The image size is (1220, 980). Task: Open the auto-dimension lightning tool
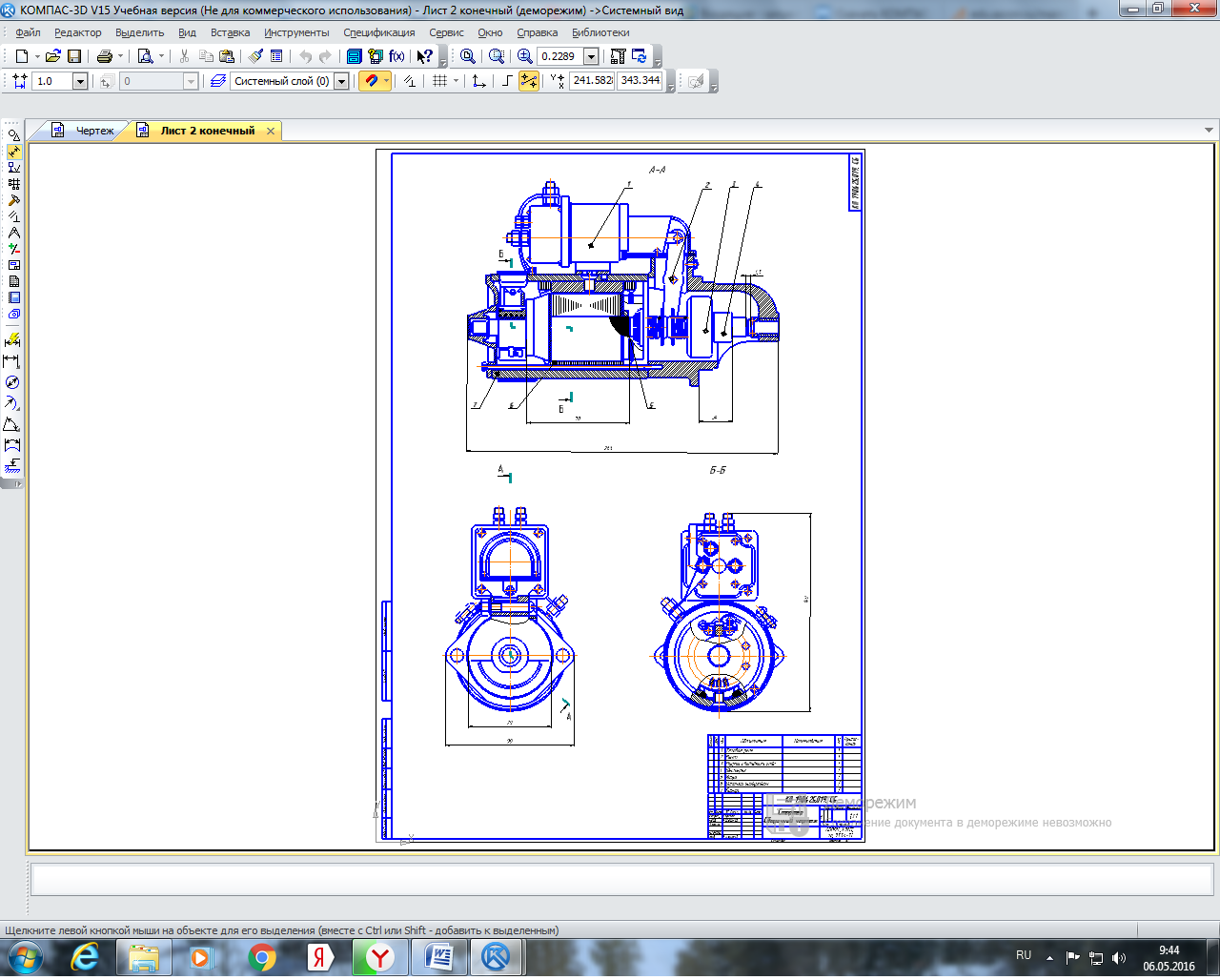11,339
